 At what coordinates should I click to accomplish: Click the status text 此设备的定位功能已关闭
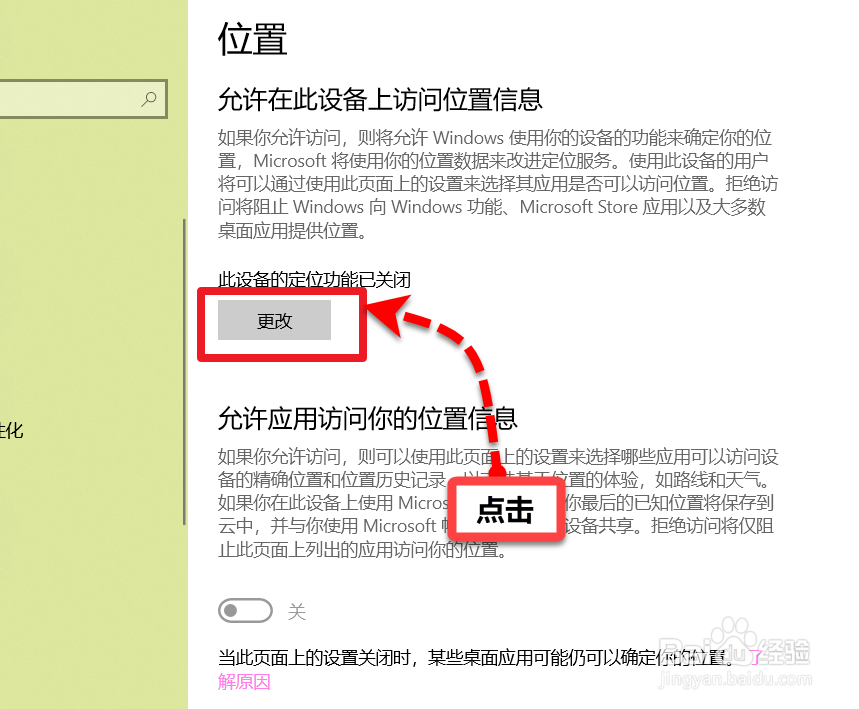315,280
